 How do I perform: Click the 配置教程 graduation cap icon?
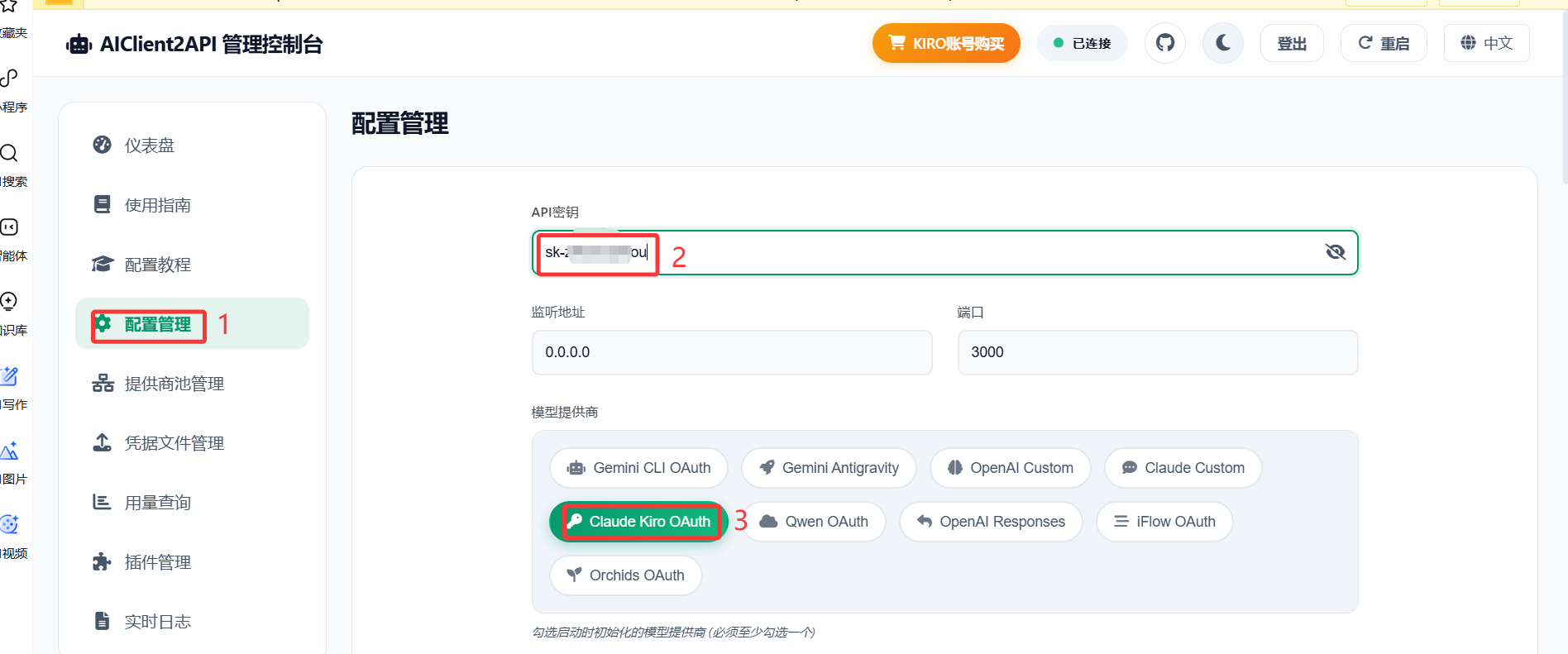point(102,264)
